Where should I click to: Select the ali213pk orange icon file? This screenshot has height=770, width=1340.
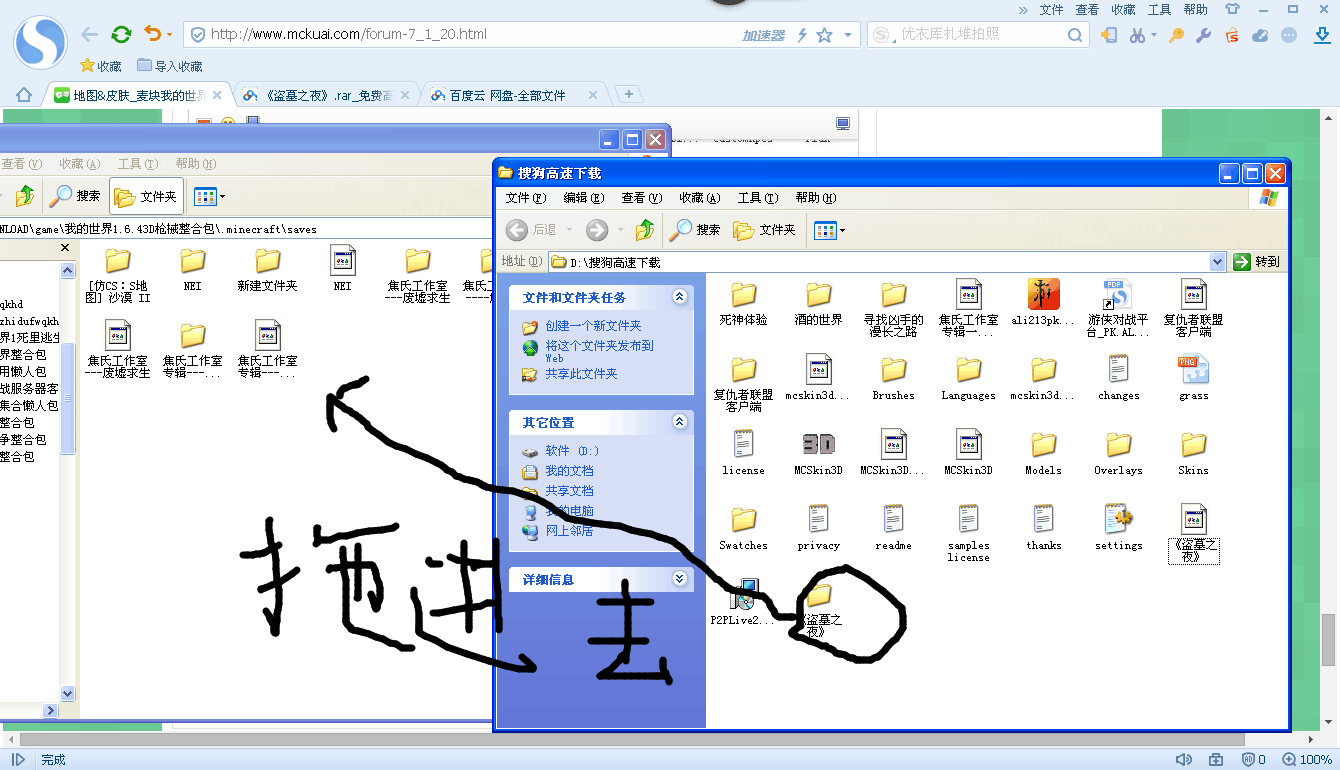tap(1043, 294)
